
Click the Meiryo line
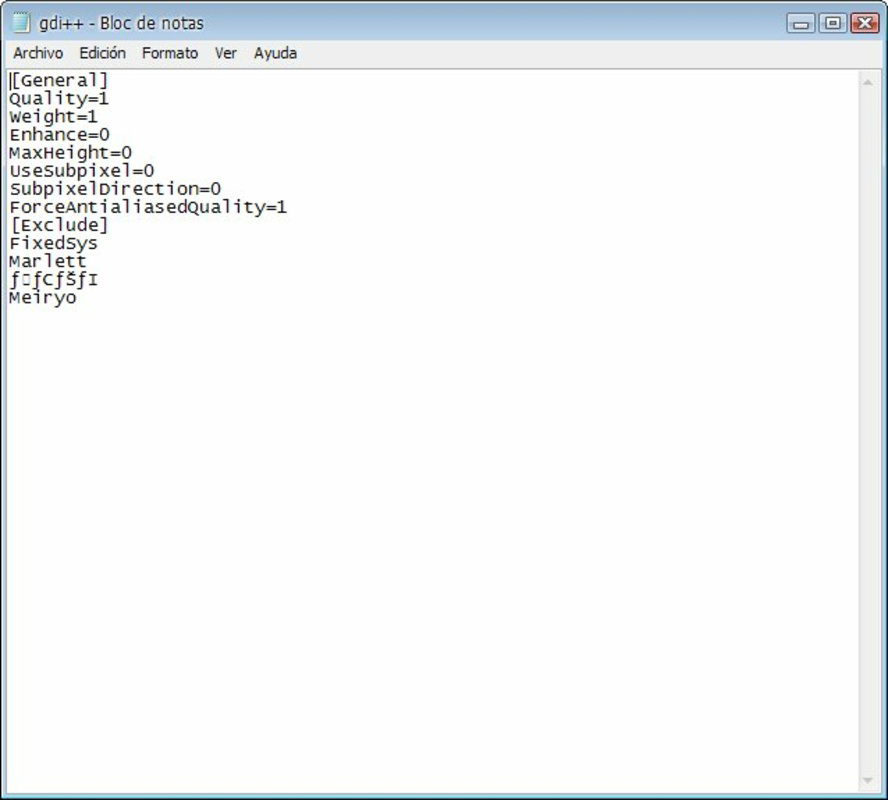(x=42, y=298)
